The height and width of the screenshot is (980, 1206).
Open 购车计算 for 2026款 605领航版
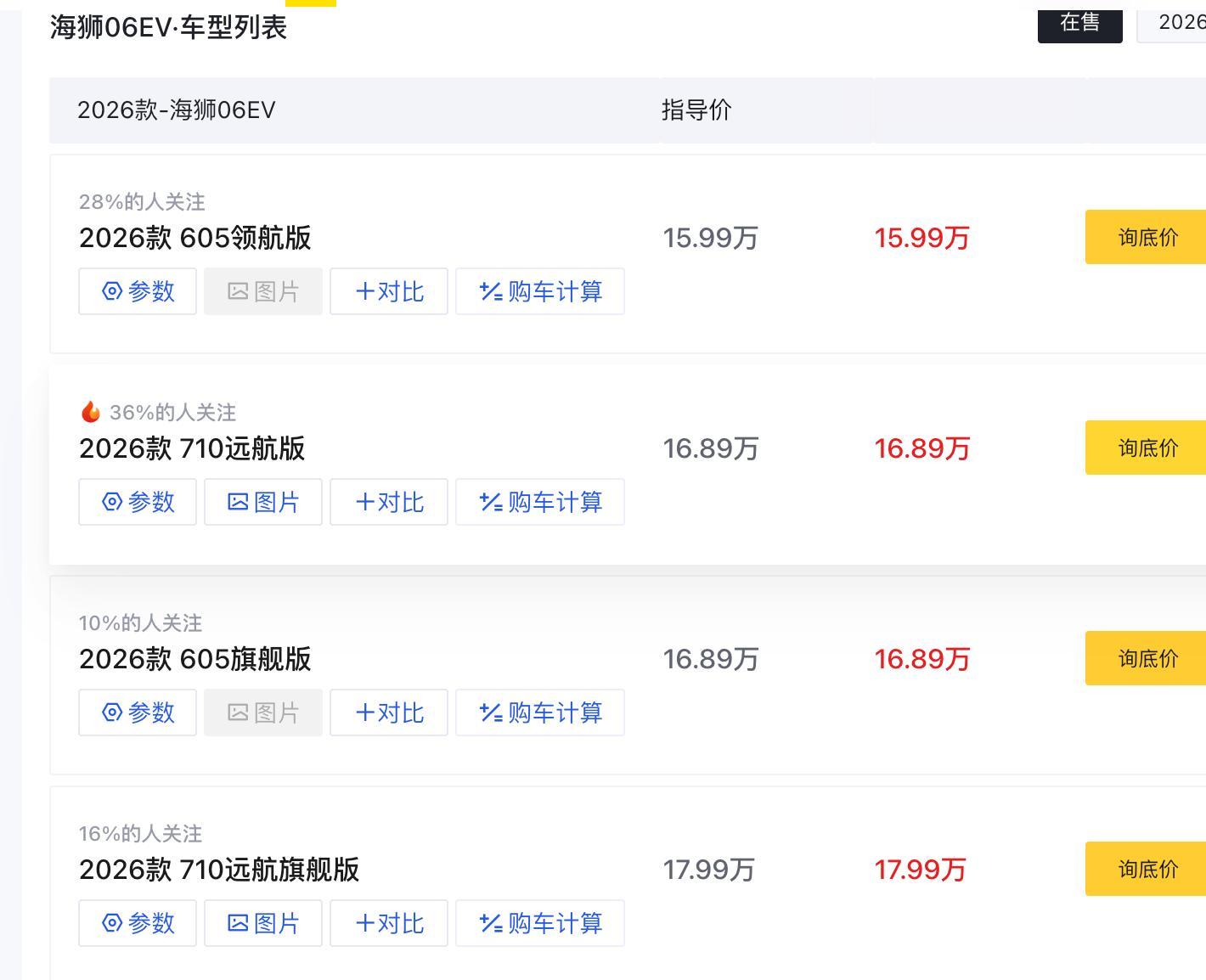pyautogui.click(x=540, y=291)
